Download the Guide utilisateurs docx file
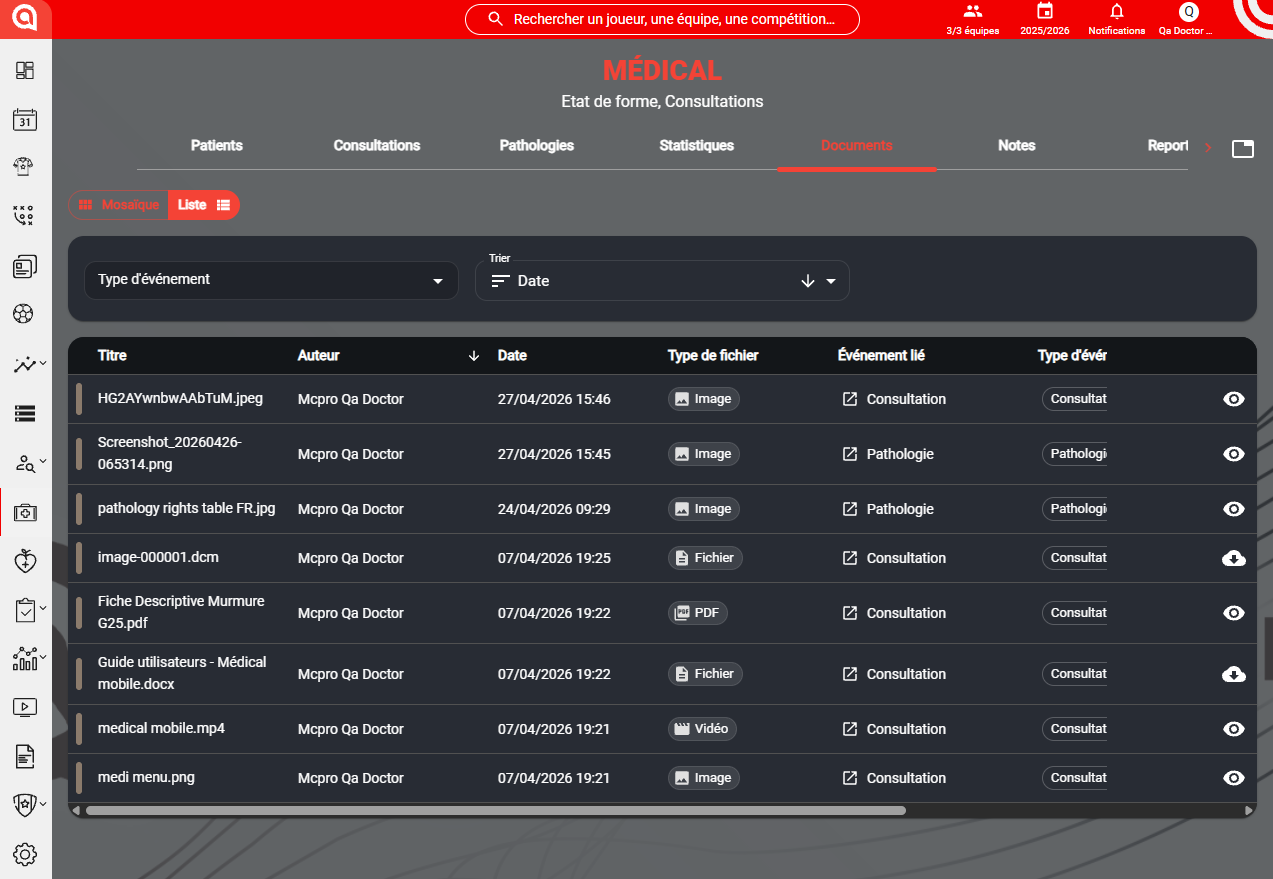 click(x=1234, y=674)
